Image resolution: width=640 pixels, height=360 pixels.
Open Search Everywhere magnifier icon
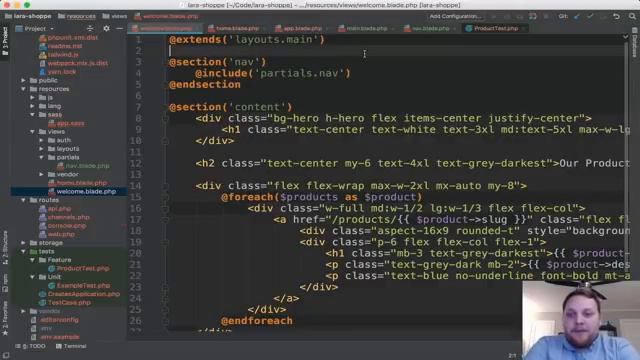click(x=632, y=16)
